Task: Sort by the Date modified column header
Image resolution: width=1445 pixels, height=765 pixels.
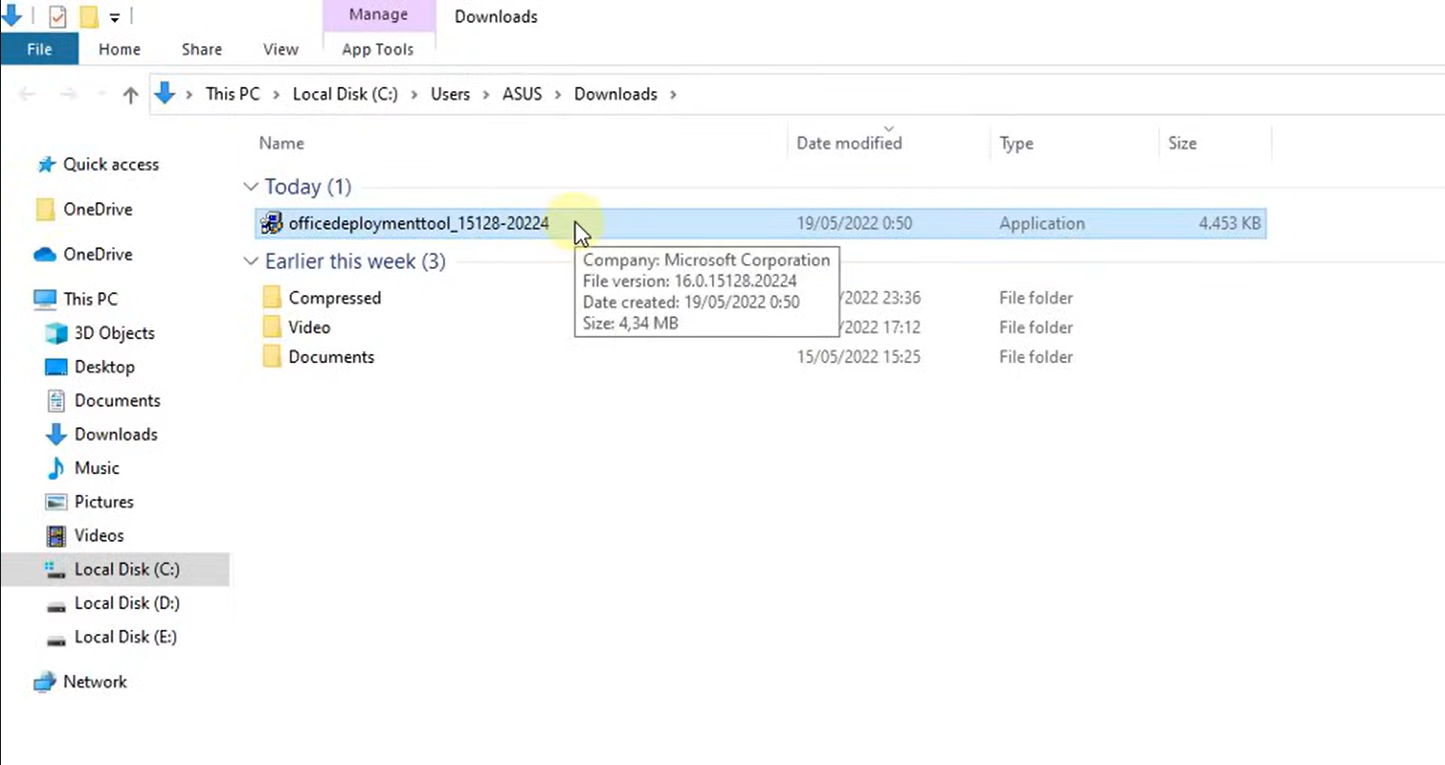Action: [849, 143]
